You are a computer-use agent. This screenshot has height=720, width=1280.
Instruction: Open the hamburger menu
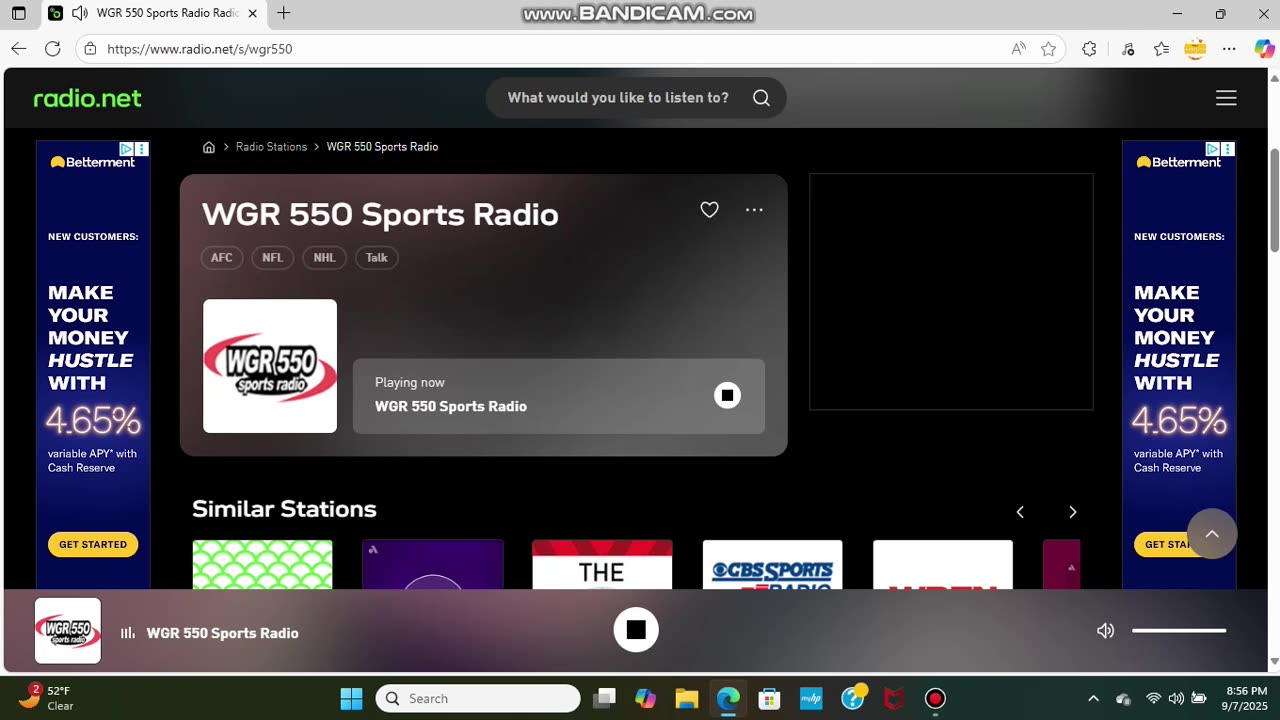coord(1226,98)
